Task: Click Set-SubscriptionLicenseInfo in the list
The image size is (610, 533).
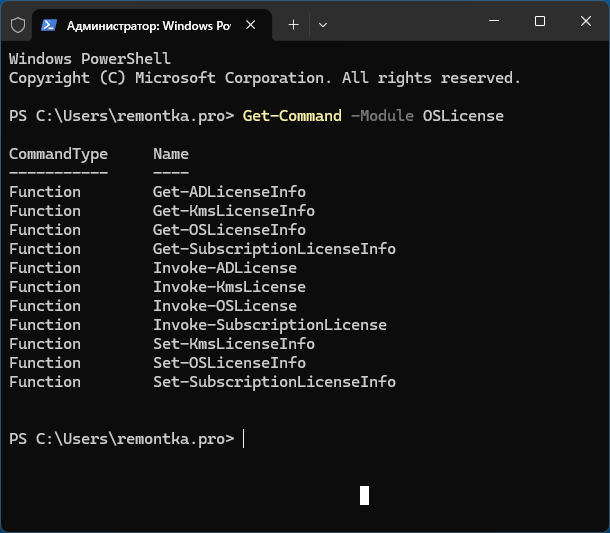Action: (274, 382)
